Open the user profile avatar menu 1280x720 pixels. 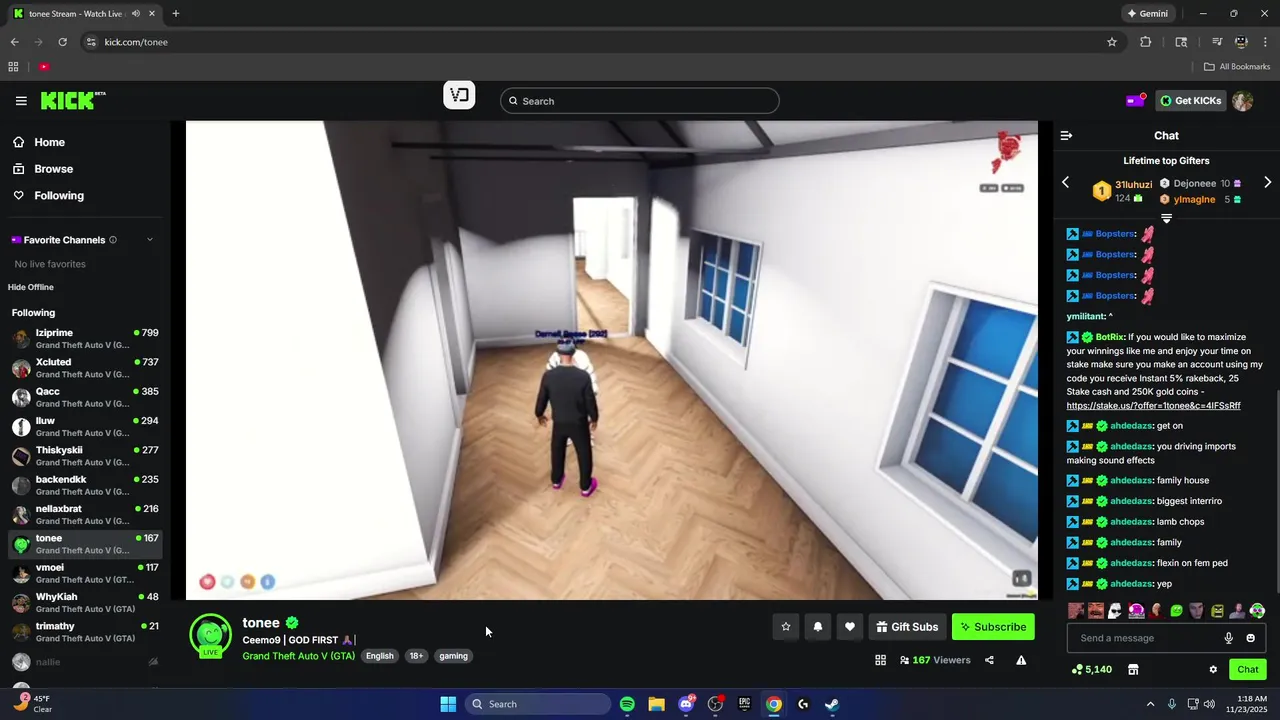click(1242, 101)
